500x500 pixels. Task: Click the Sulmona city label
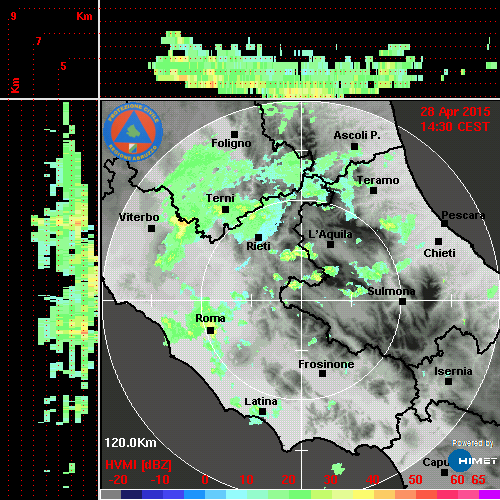click(391, 291)
